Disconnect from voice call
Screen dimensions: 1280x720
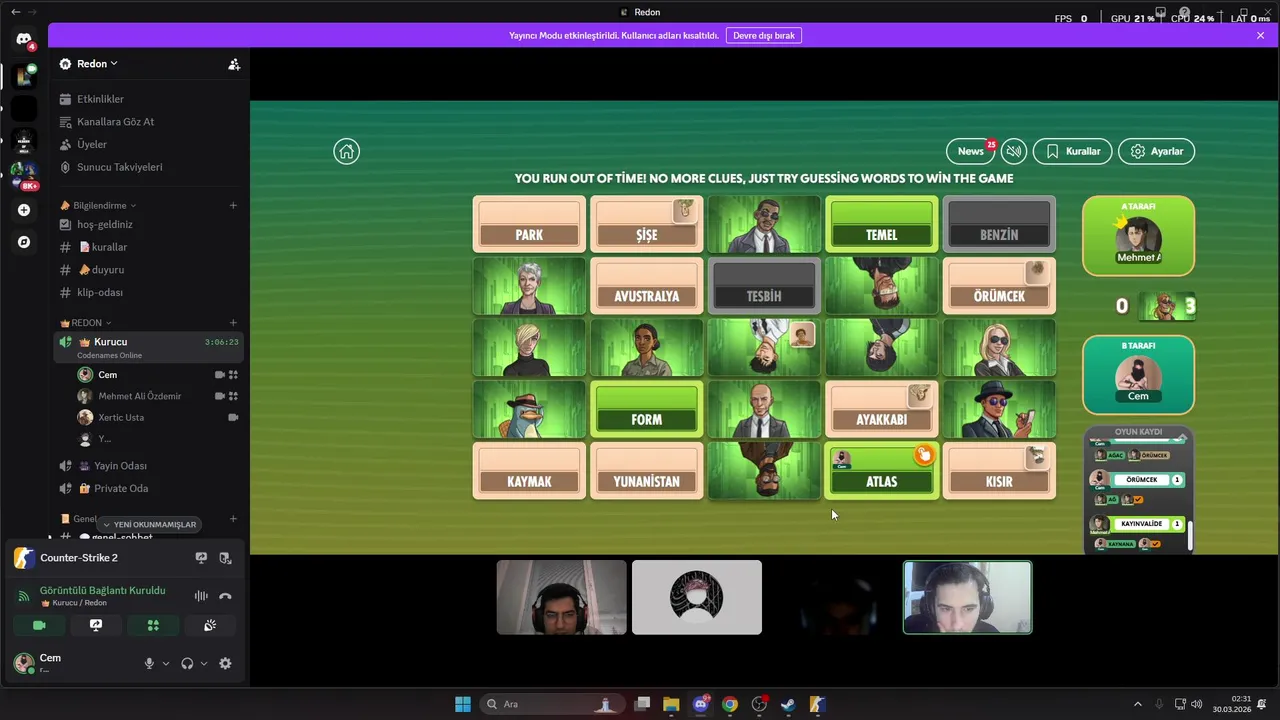[x=225, y=596]
